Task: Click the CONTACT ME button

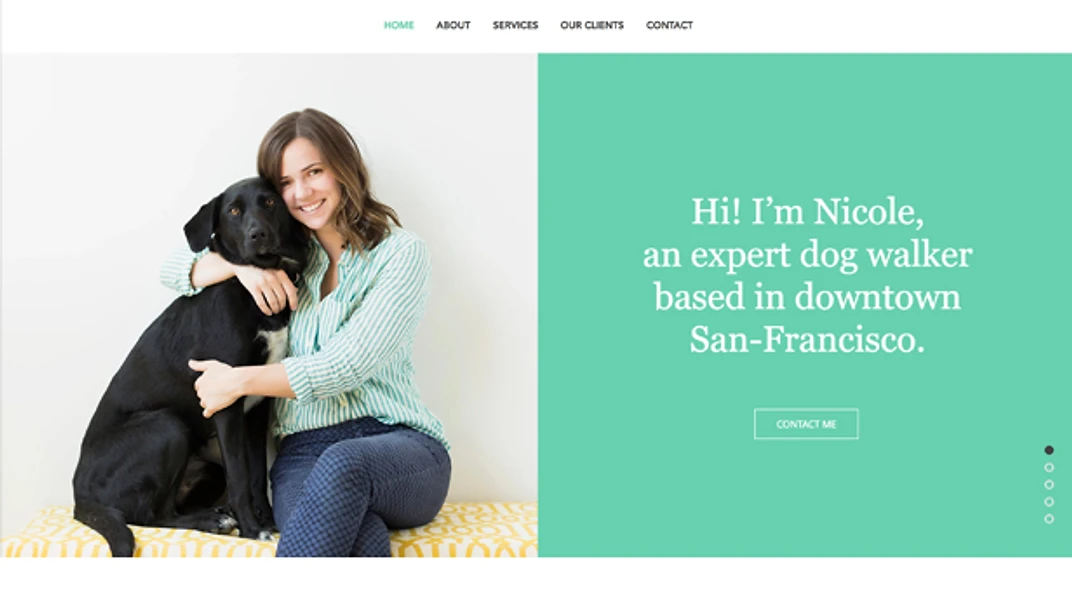Action: 806,424
